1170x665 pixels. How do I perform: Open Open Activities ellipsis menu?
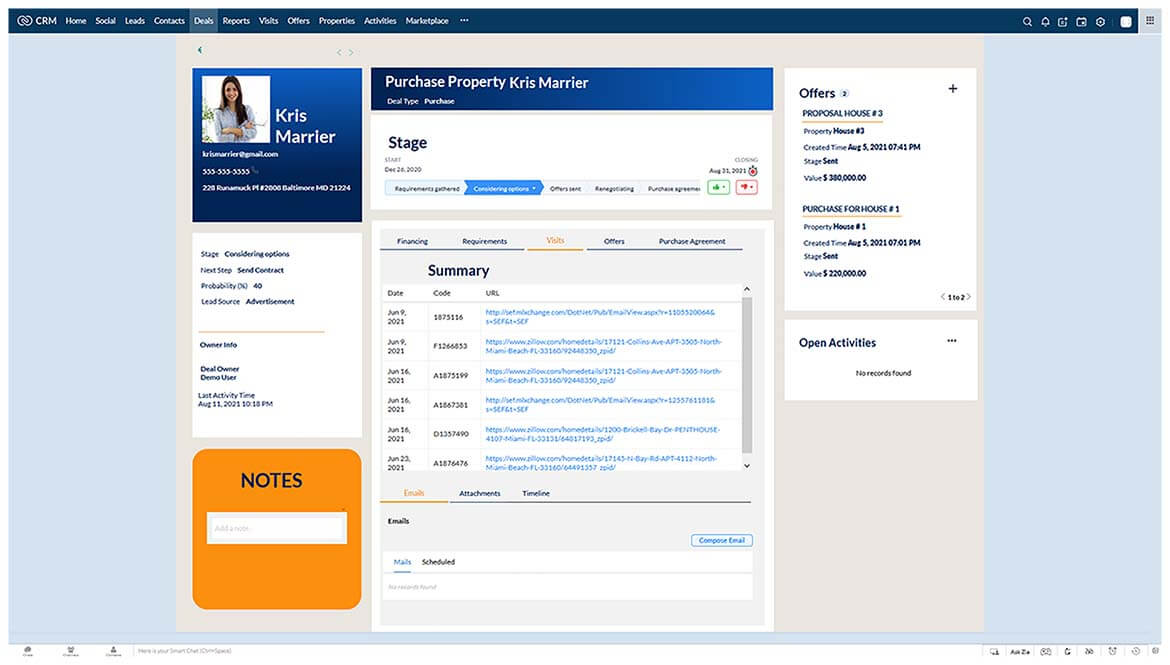[951, 340]
